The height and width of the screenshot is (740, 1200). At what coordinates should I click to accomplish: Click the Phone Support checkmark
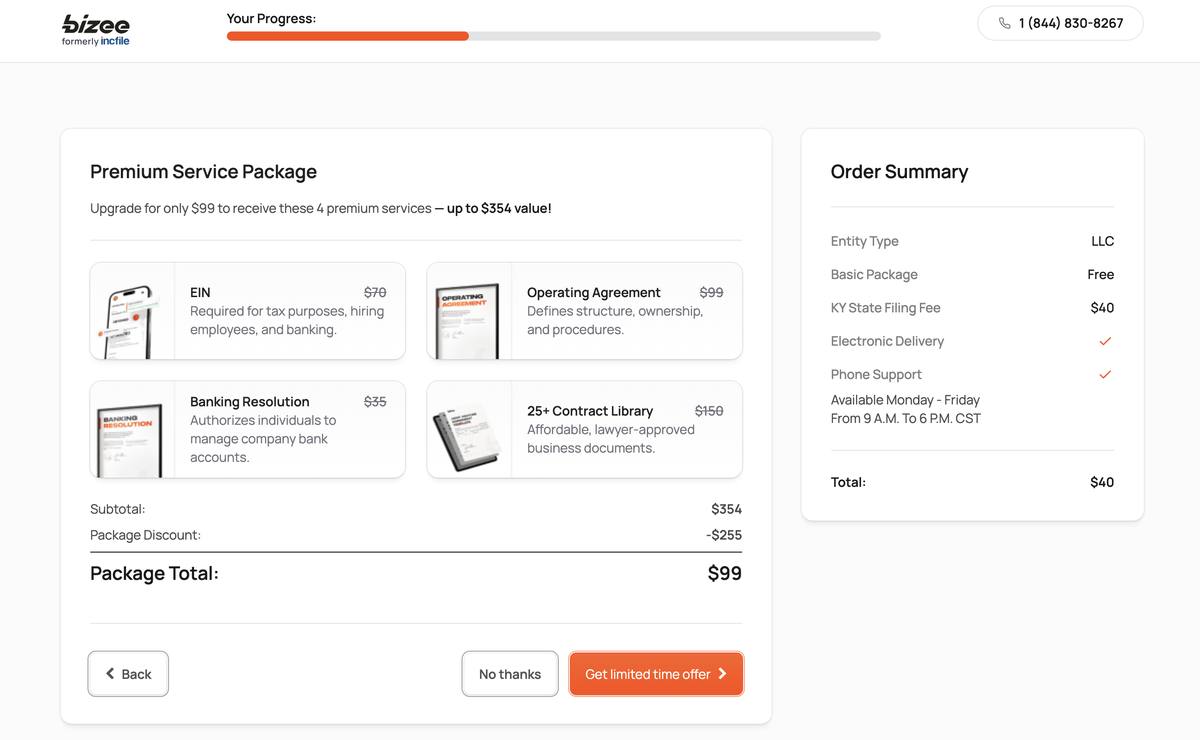1105,374
